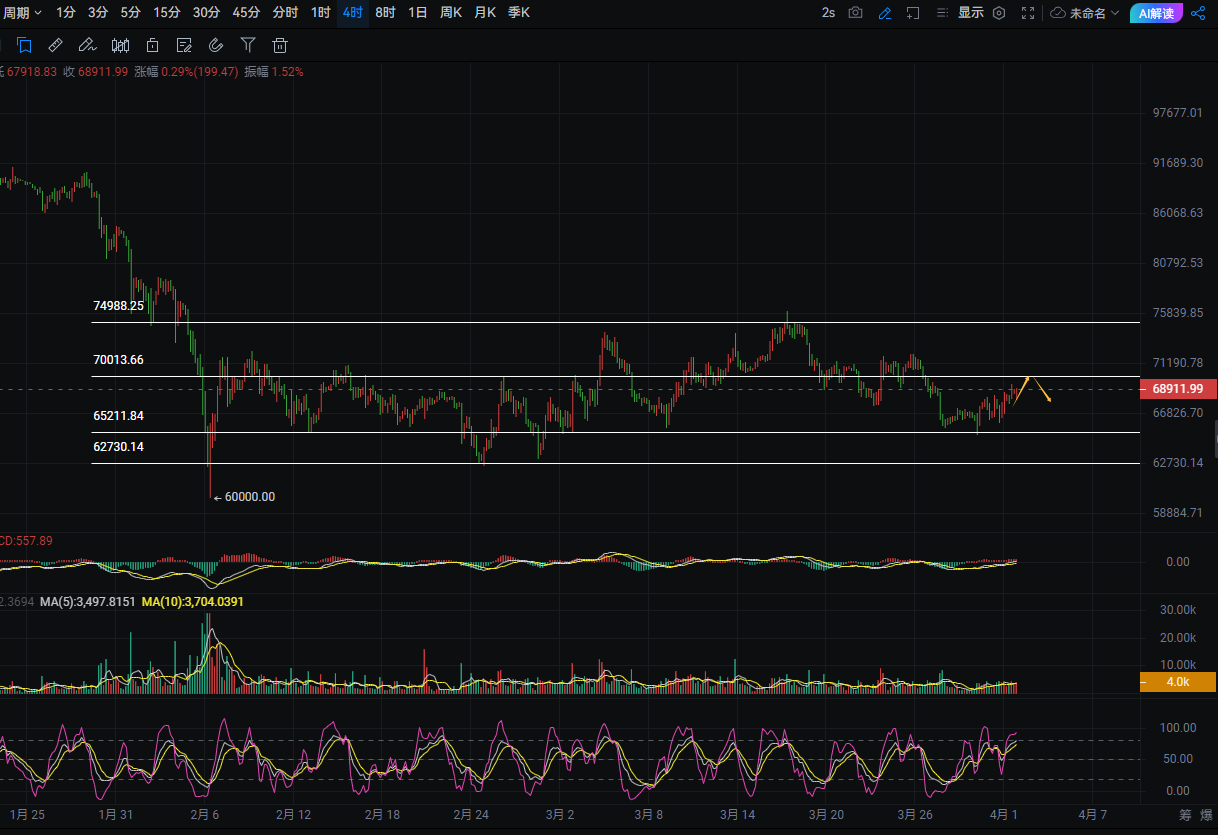Click the AI解读 button
Image resolution: width=1218 pixels, height=835 pixels.
(1157, 13)
